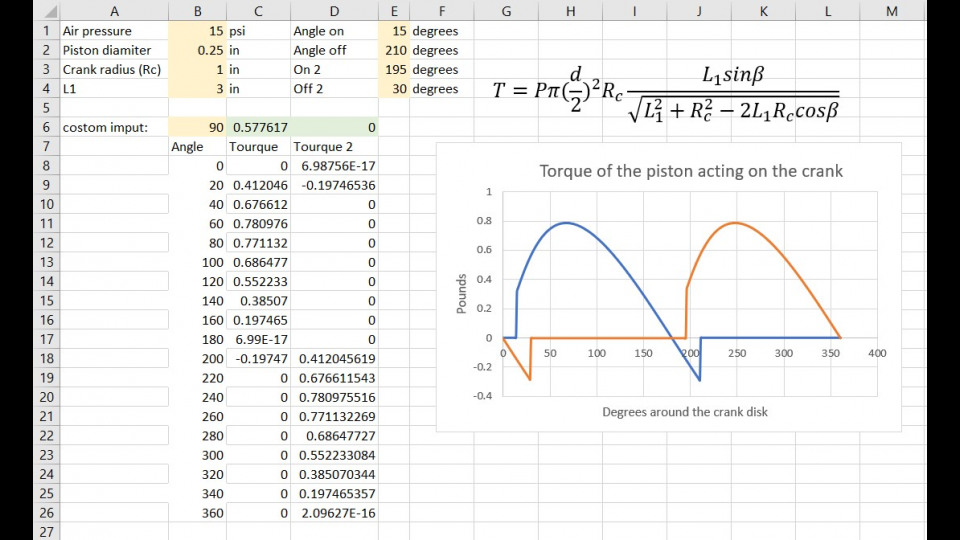
Task: Click the Pounds vertical axis title
Action: [462, 295]
